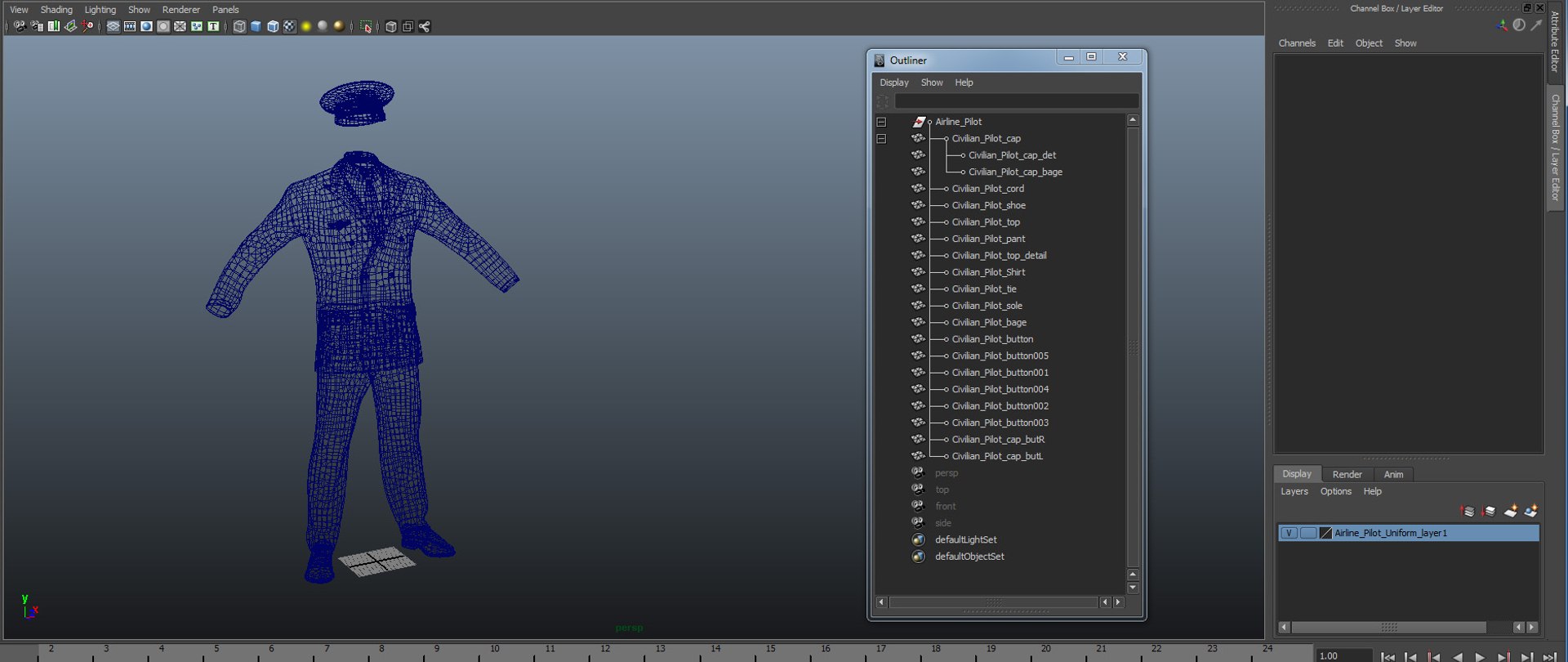Click the display type box of Airline_Pilot_Uniform_layer1
The image size is (1568, 662).
1308,533
